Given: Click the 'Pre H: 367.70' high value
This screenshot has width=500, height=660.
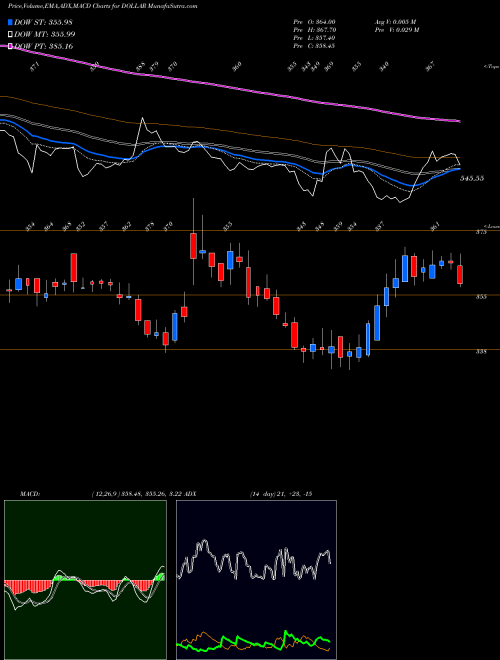Looking at the screenshot, I should 315,30.
